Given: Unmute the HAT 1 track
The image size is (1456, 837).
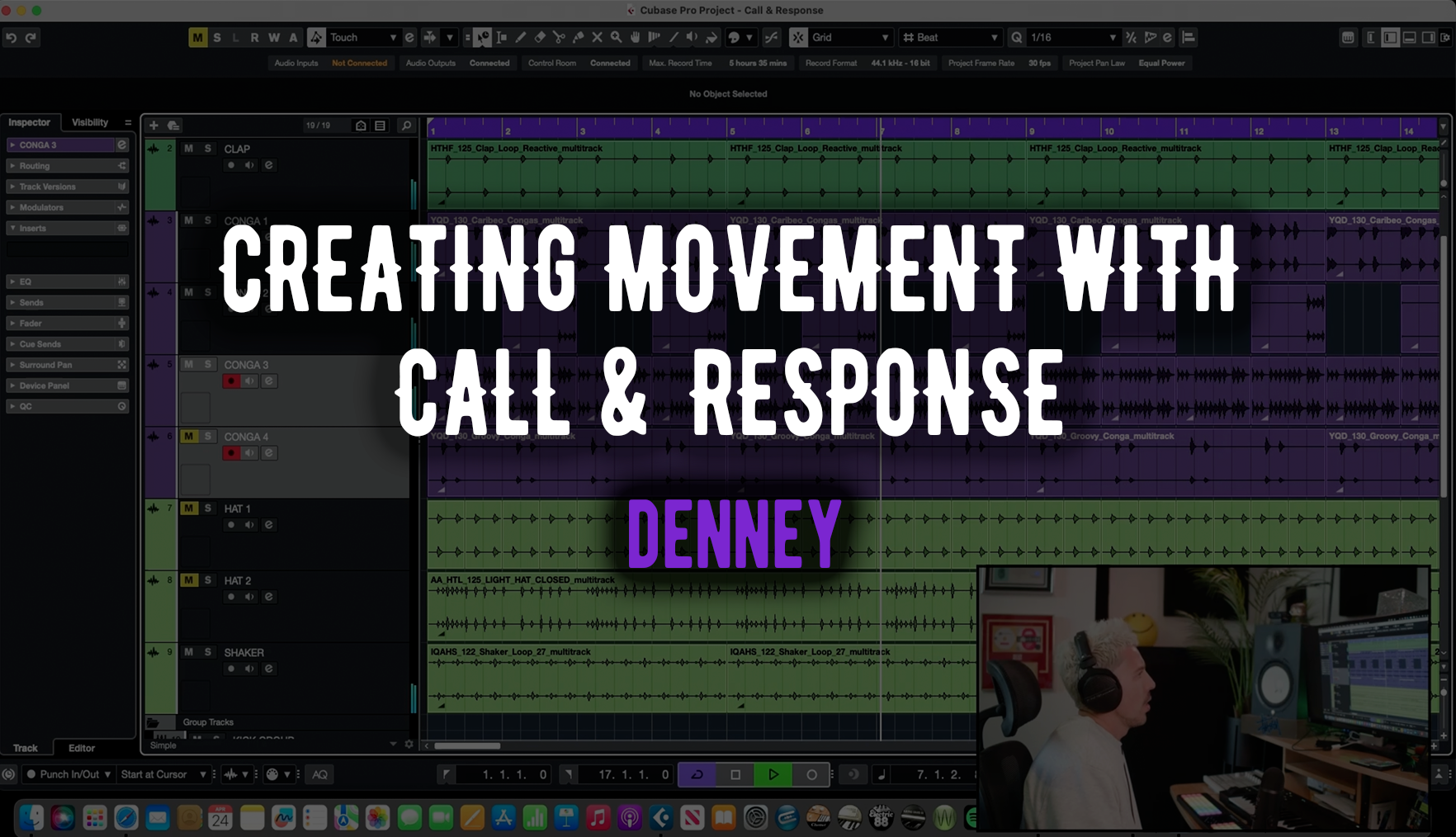Looking at the screenshot, I should (x=189, y=508).
